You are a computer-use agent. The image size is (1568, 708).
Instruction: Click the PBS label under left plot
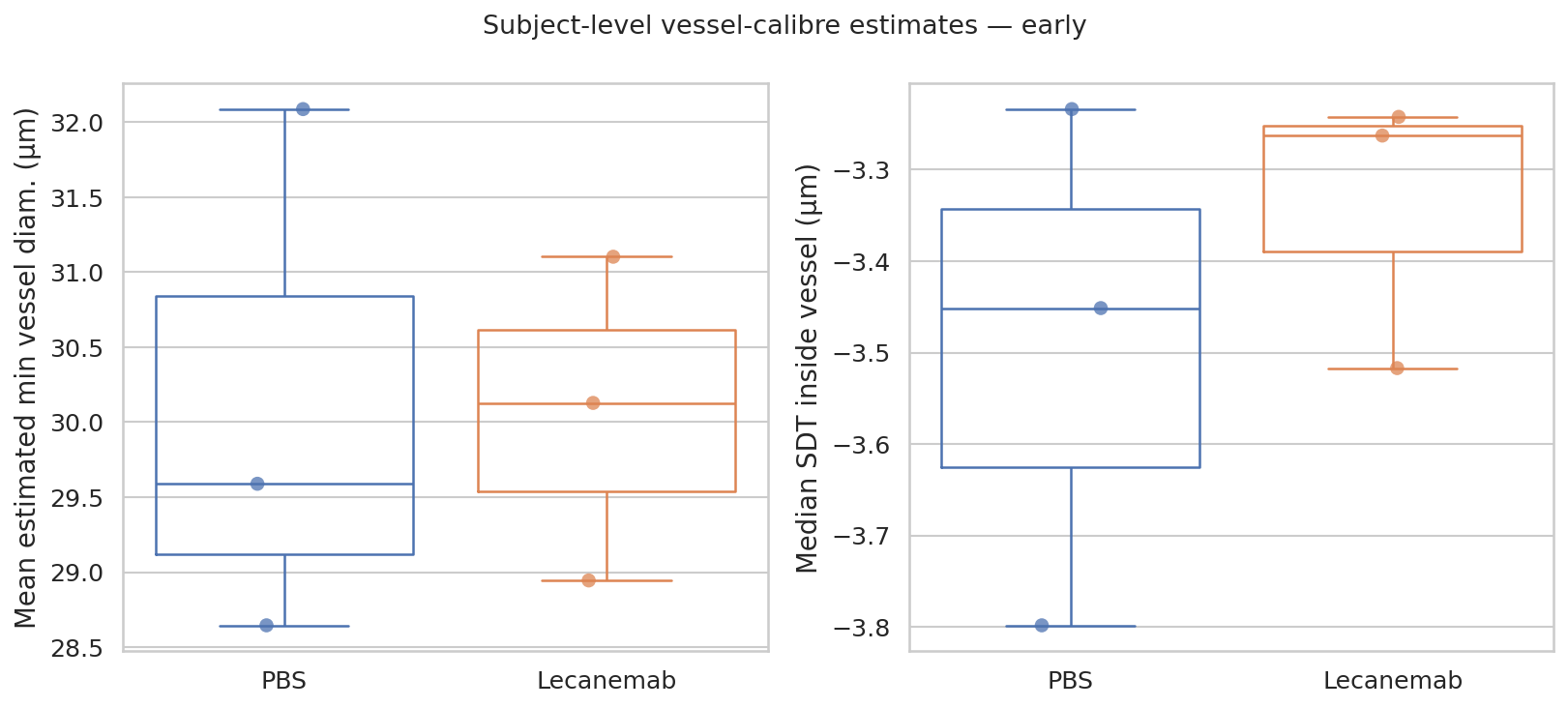pos(284,681)
